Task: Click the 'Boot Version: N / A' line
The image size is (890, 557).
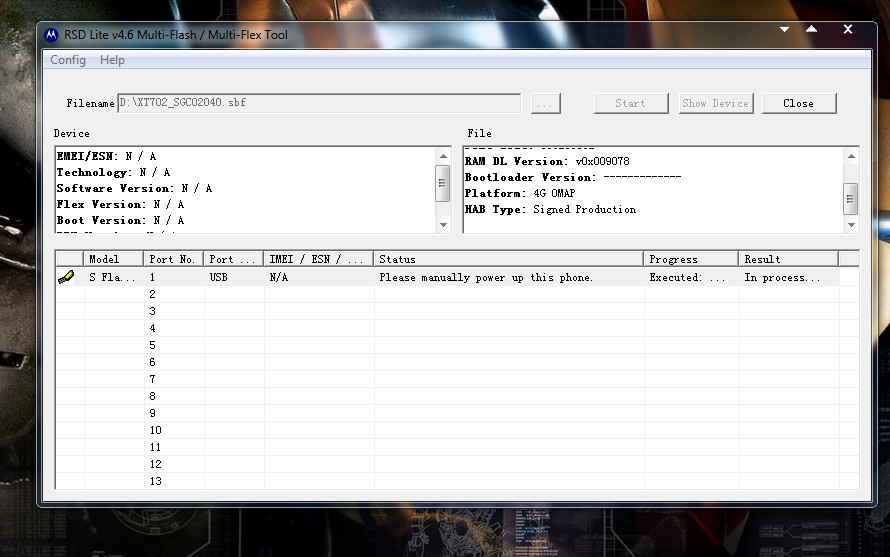Action: pyautogui.click(x=120, y=220)
